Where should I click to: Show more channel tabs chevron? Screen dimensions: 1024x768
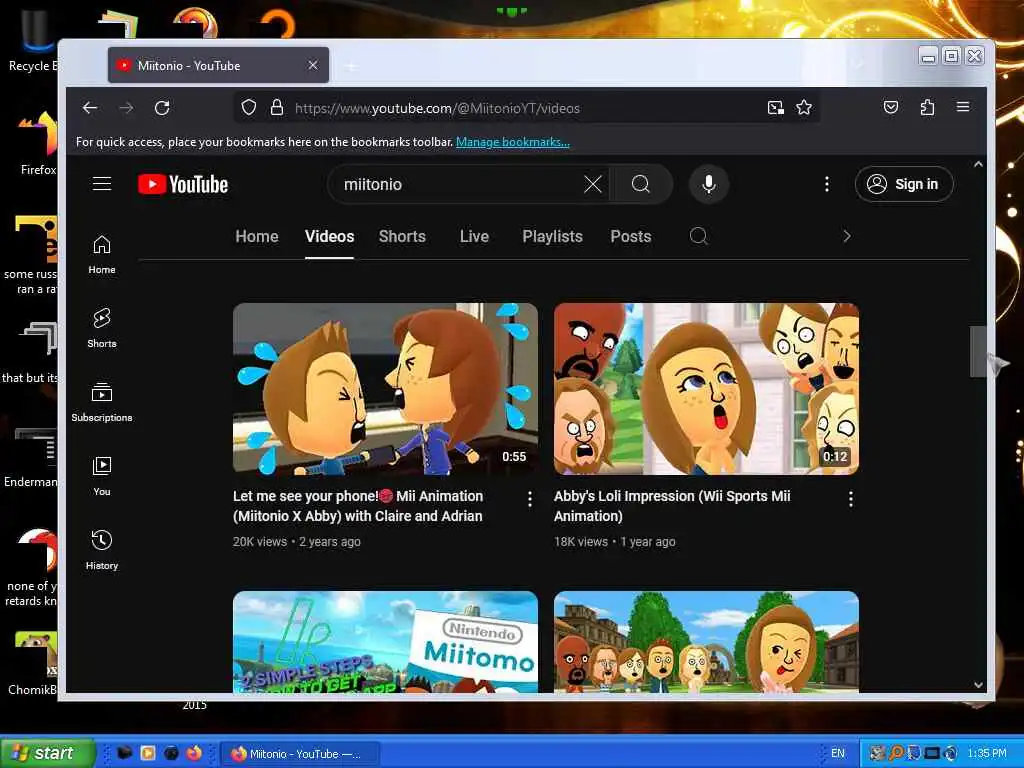[x=846, y=236]
